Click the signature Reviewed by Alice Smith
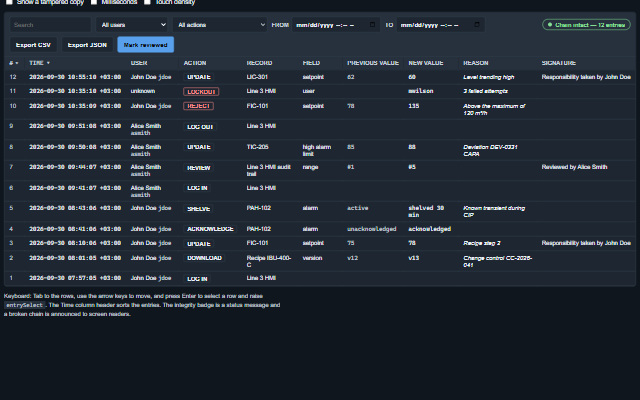 (x=574, y=167)
